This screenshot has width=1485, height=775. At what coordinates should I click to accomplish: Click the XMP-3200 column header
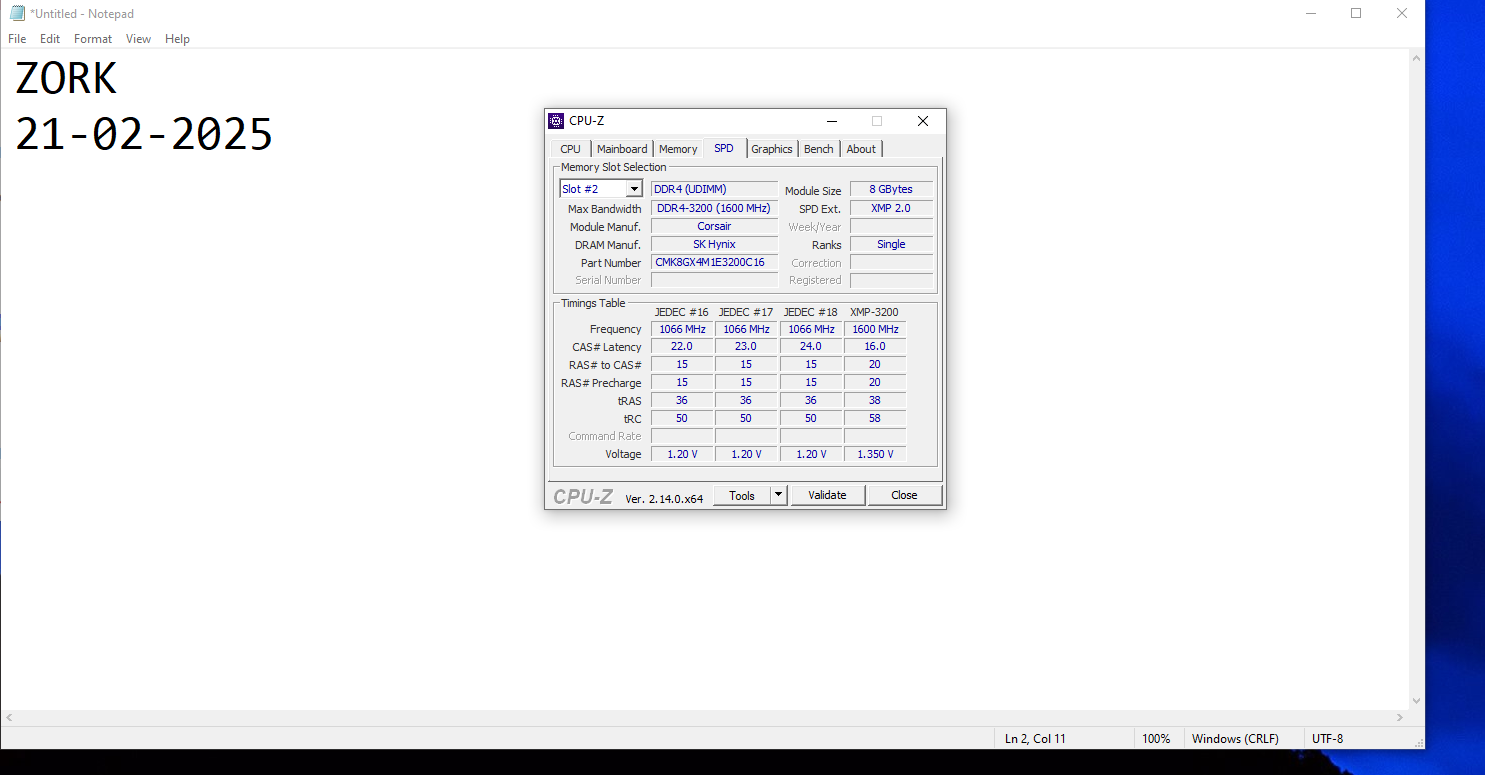click(874, 312)
